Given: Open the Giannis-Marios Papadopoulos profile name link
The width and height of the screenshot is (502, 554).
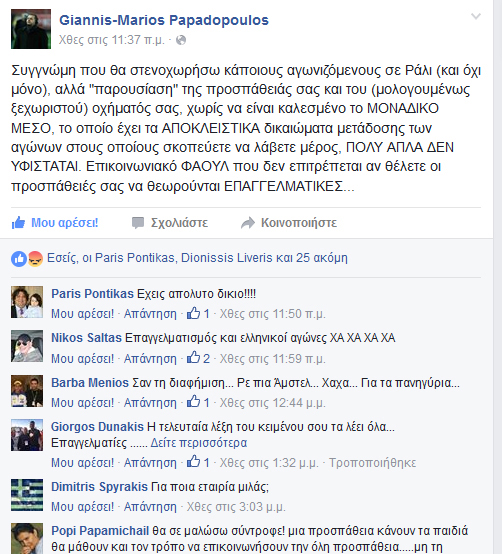Looking at the screenshot, I should (x=164, y=20).
